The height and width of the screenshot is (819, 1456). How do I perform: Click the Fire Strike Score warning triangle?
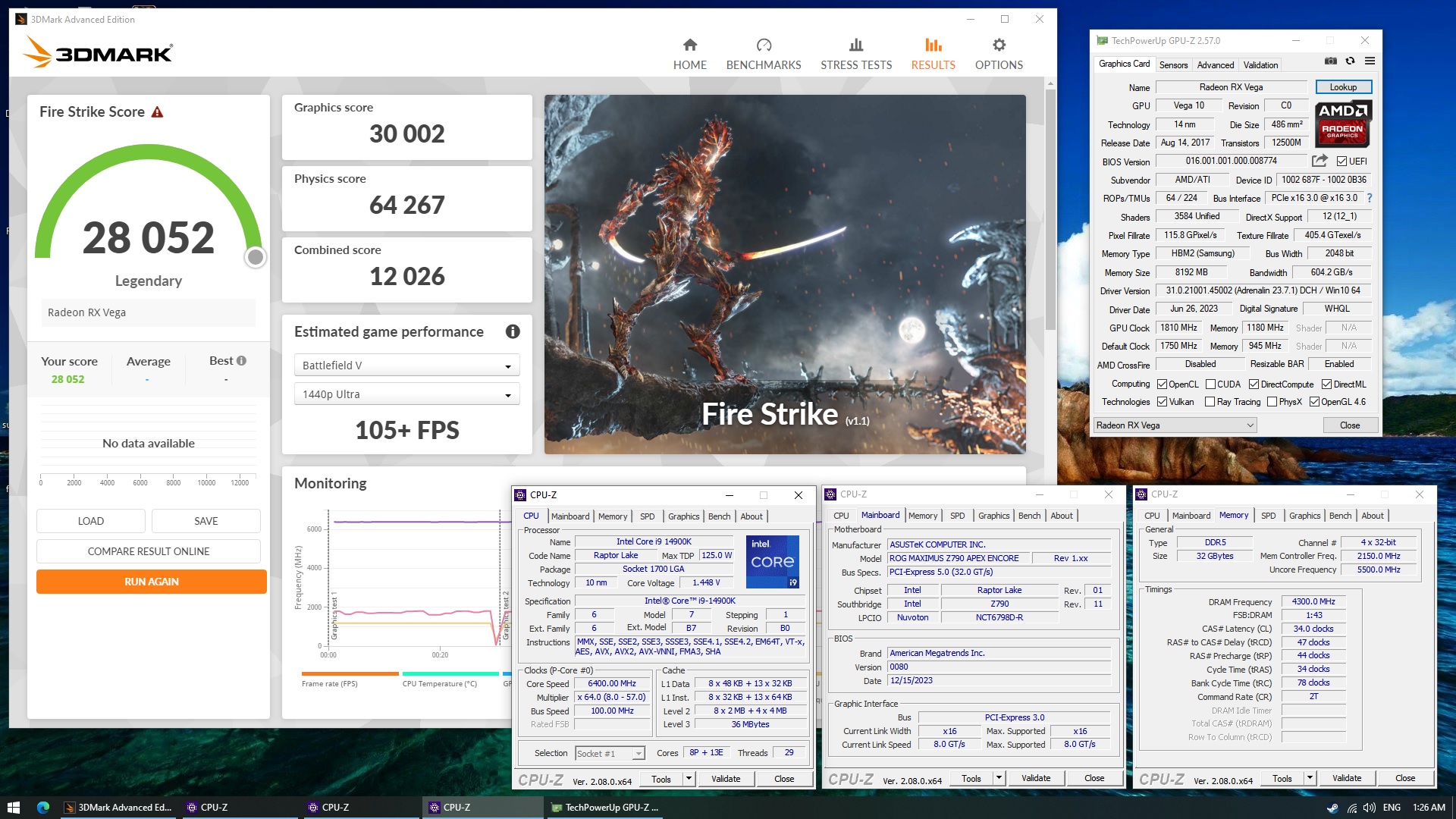pos(157,112)
